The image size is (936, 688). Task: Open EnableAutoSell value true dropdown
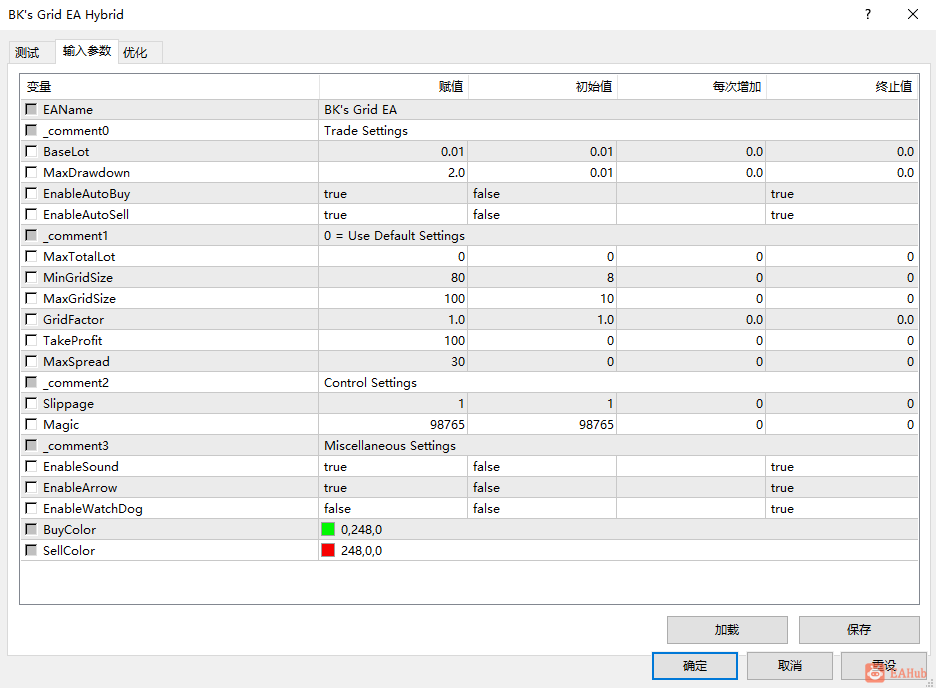tap(393, 214)
